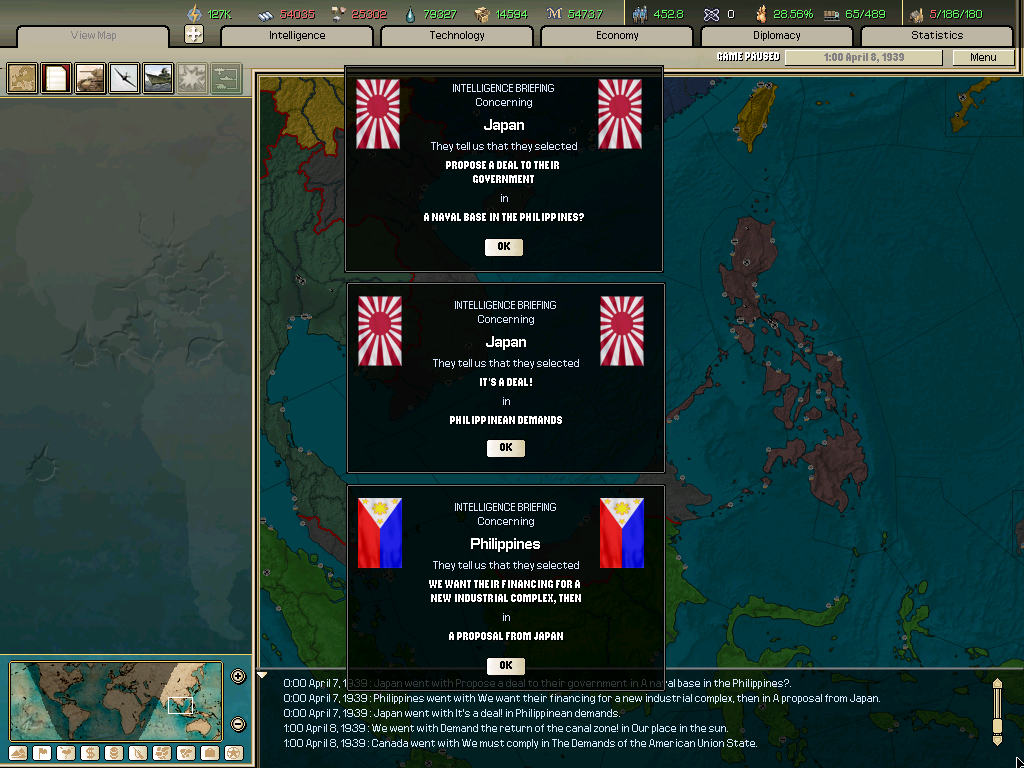Open air units with the aircraft icon
Image resolution: width=1024 pixels, height=768 pixels.
coord(124,78)
